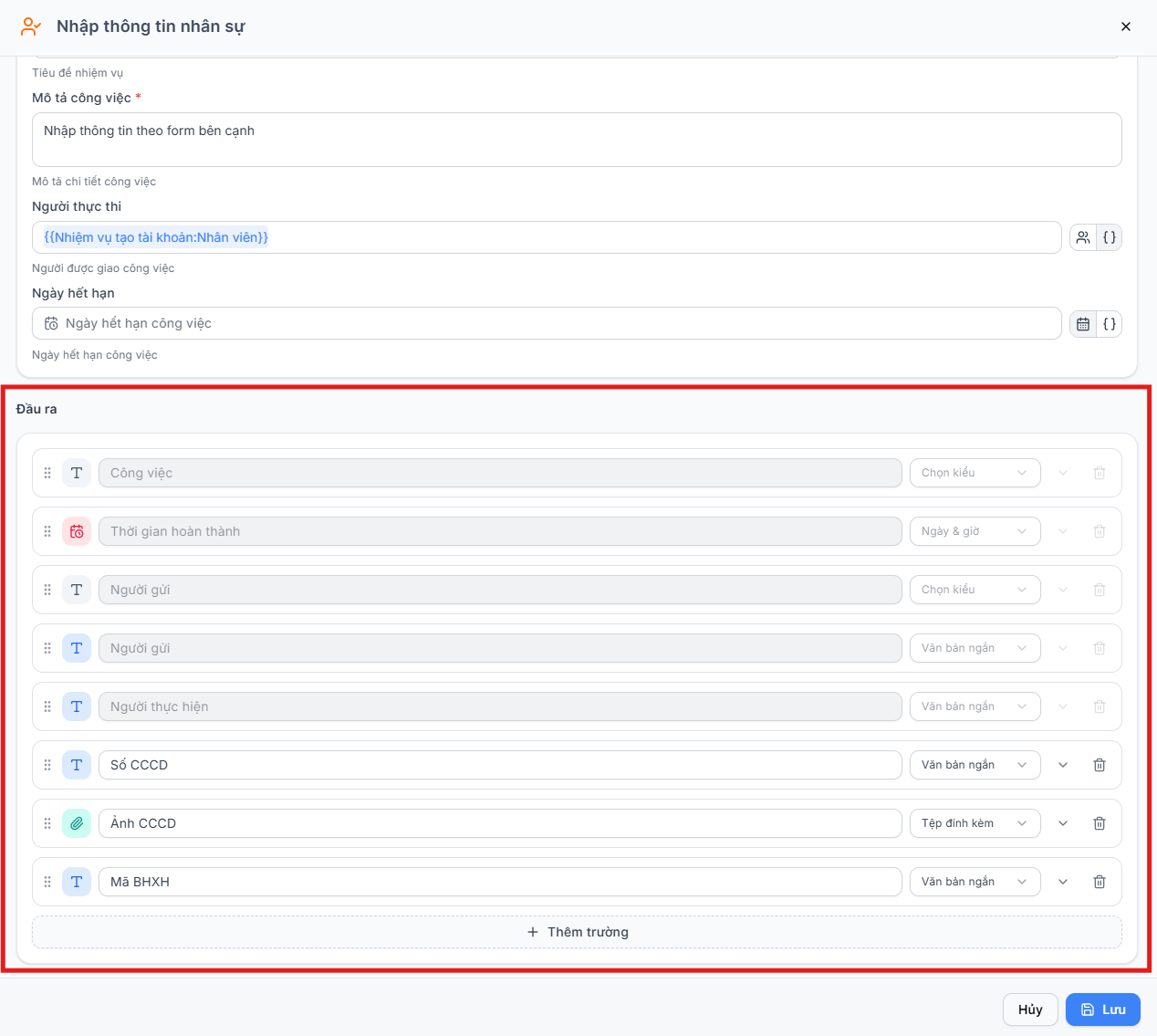Expand Ảnh CCCD field options chevron
Viewport: 1157px width, 1036px height.
(x=1063, y=823)
